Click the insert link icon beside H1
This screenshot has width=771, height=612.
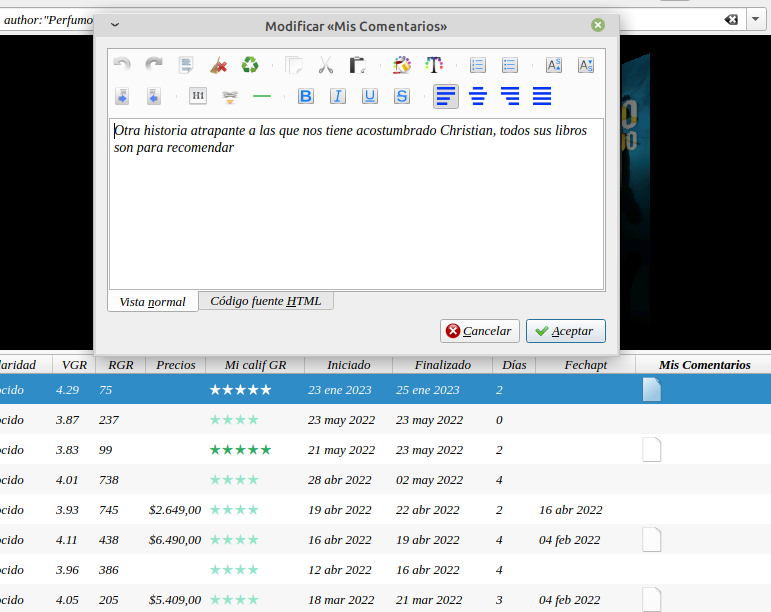(x=230, y=96)
